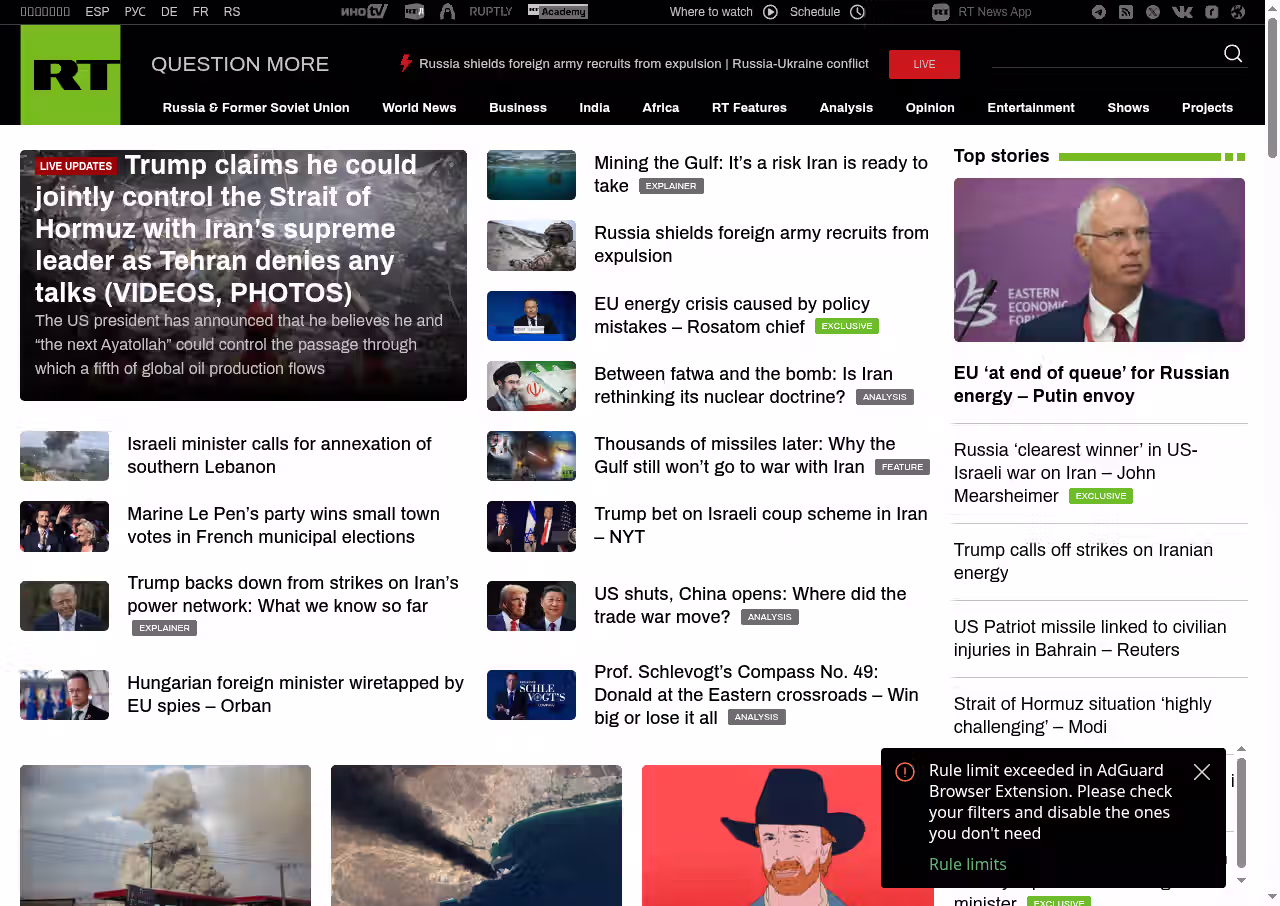Open RT's Telegram channel icon

pyautogui.click(x=1099, y=12)
